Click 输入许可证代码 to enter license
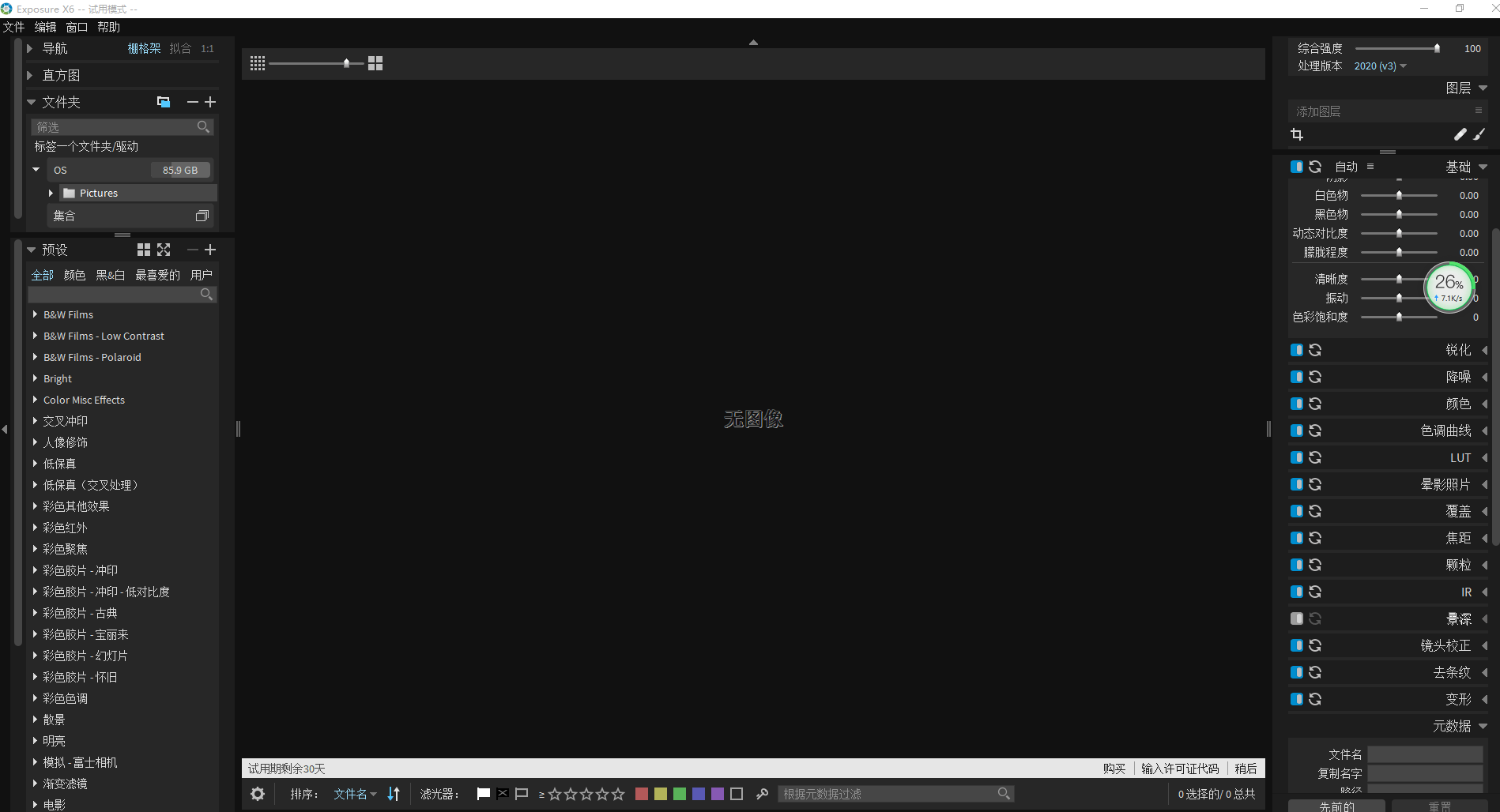Viewport: 1500px width, 812px height. pyautogui.click(x=1180, y=769)
